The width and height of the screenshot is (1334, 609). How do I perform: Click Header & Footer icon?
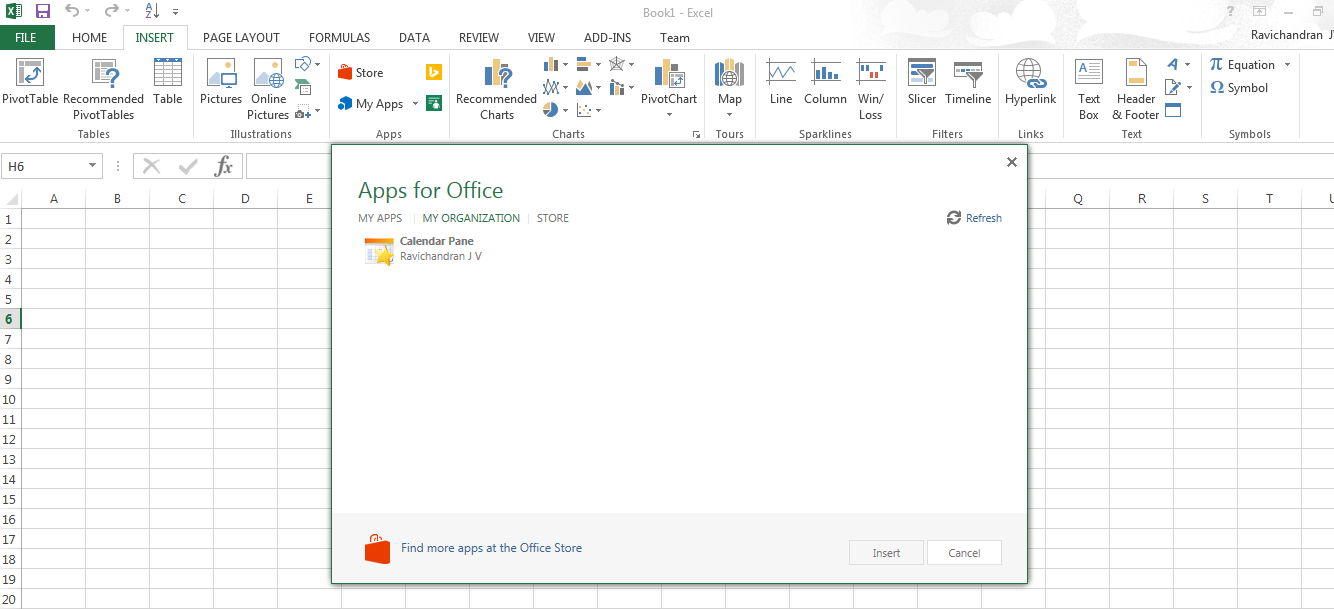coord(1136,73)
